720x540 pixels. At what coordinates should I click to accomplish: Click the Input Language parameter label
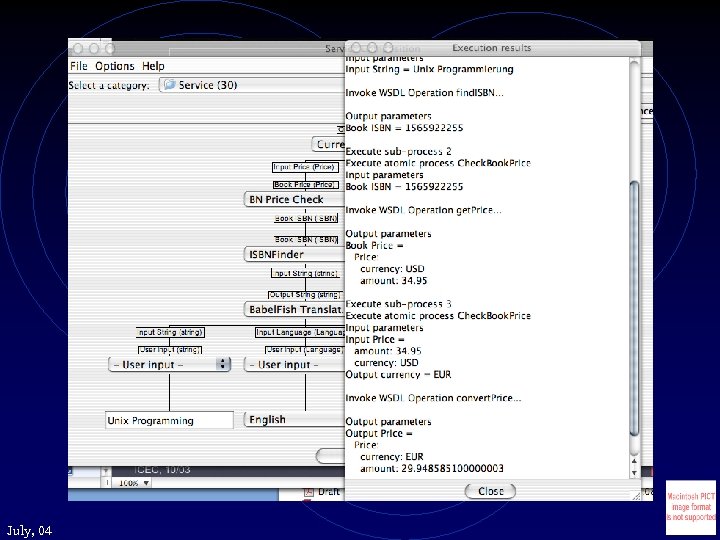click(300, 332)
